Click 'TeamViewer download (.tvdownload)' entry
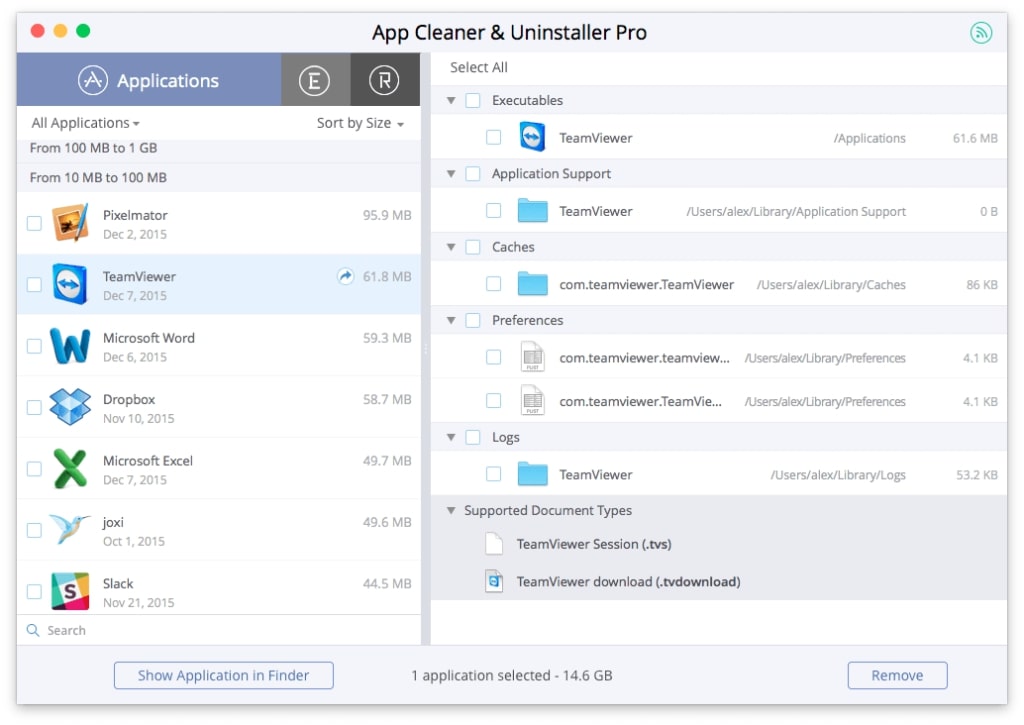The image size is (1024, 725). click(628, 581)
